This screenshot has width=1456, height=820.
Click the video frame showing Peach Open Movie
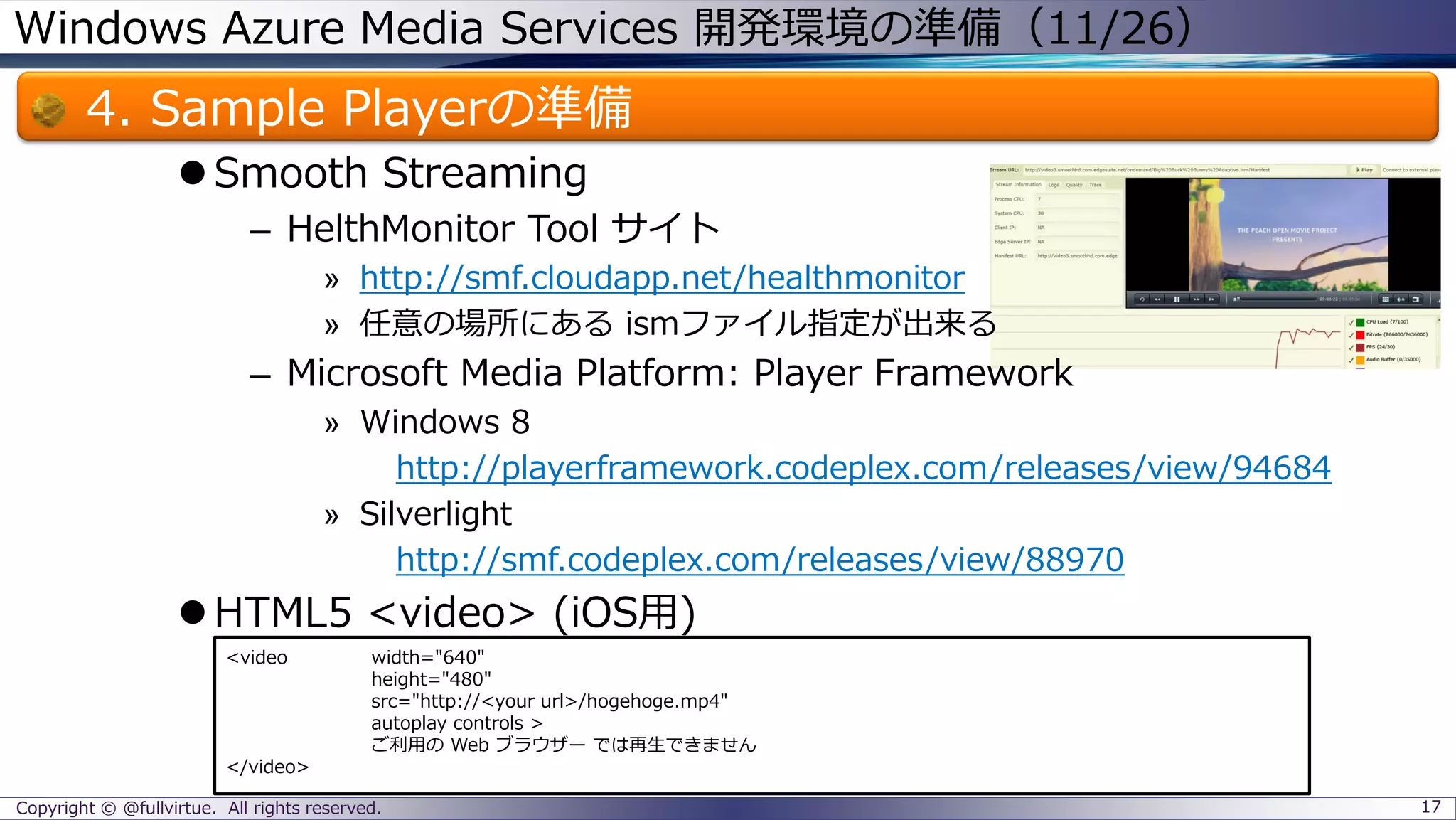click(x=1288, y=234)
